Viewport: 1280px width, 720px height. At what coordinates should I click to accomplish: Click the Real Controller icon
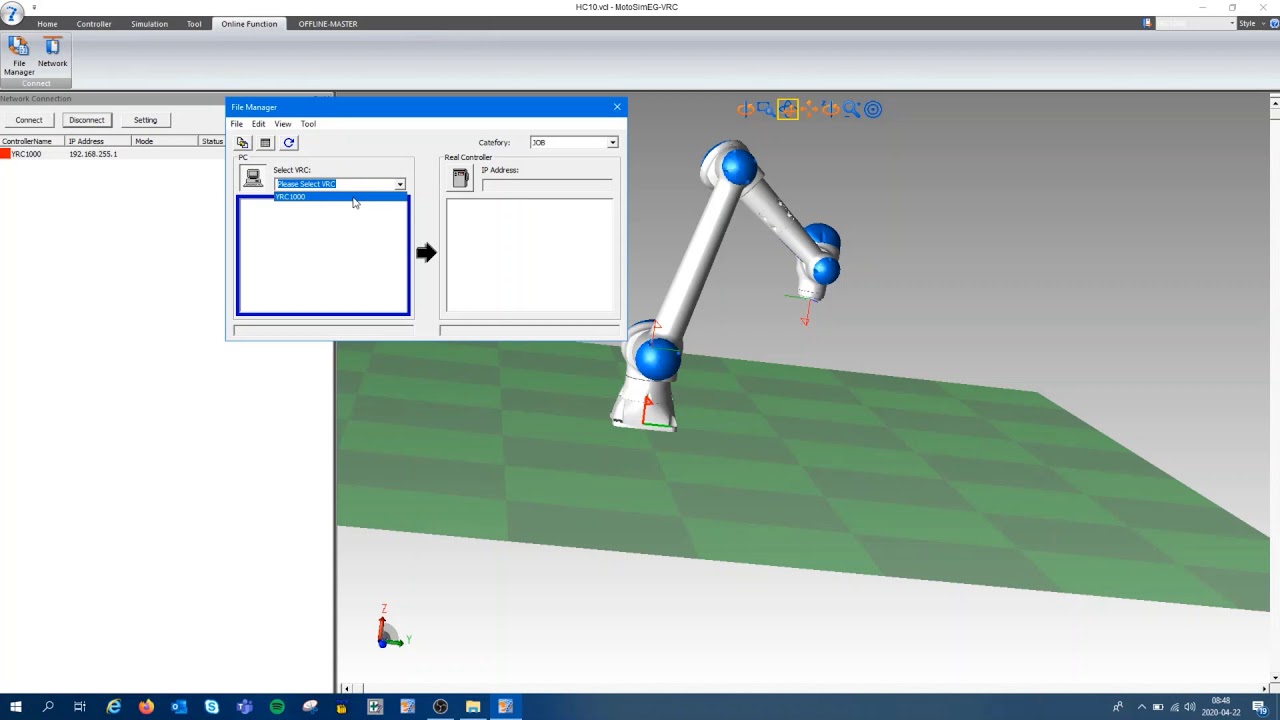point(460,178)
